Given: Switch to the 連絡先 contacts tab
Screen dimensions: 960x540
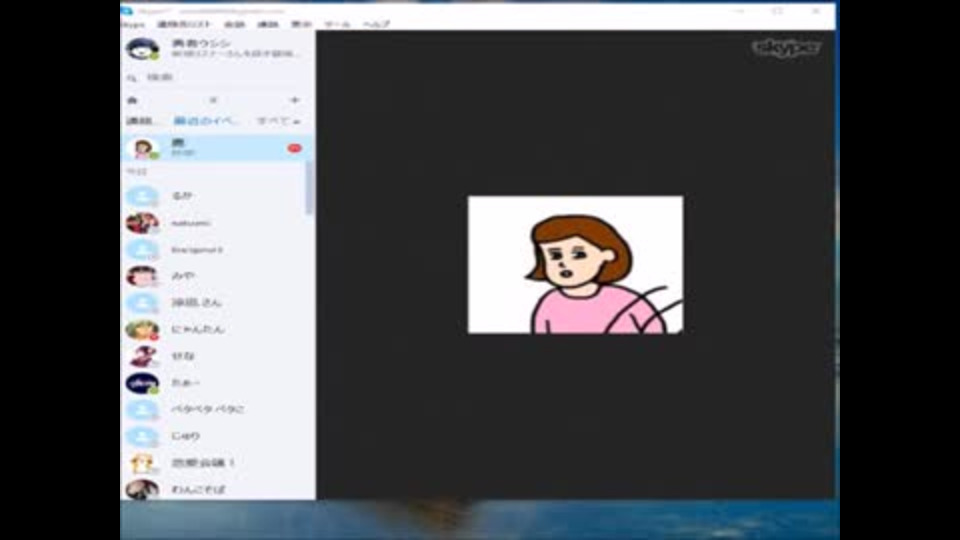Looking at the screenshot, I should [x=142, y=121].
